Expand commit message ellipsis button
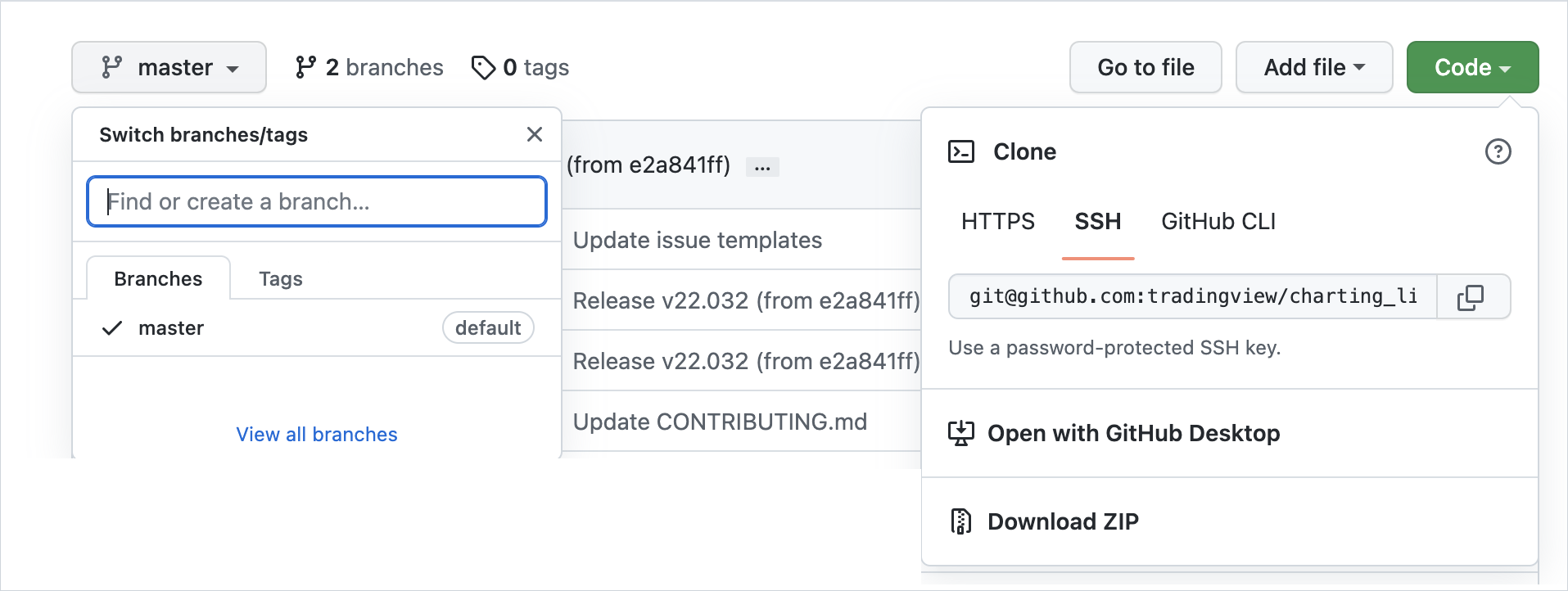The image size is (1568, 591). coord(762,167)
